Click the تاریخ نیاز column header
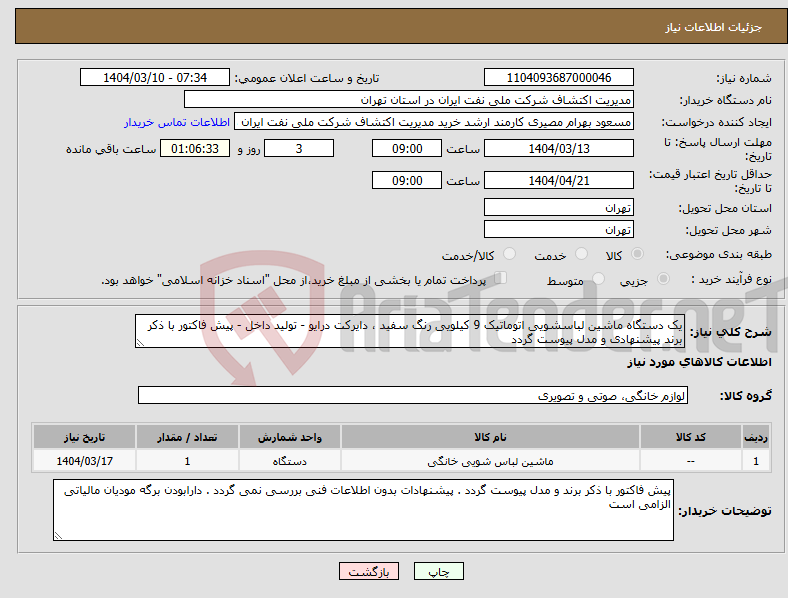This screenshot has width=788, height=598. [84, 437]
